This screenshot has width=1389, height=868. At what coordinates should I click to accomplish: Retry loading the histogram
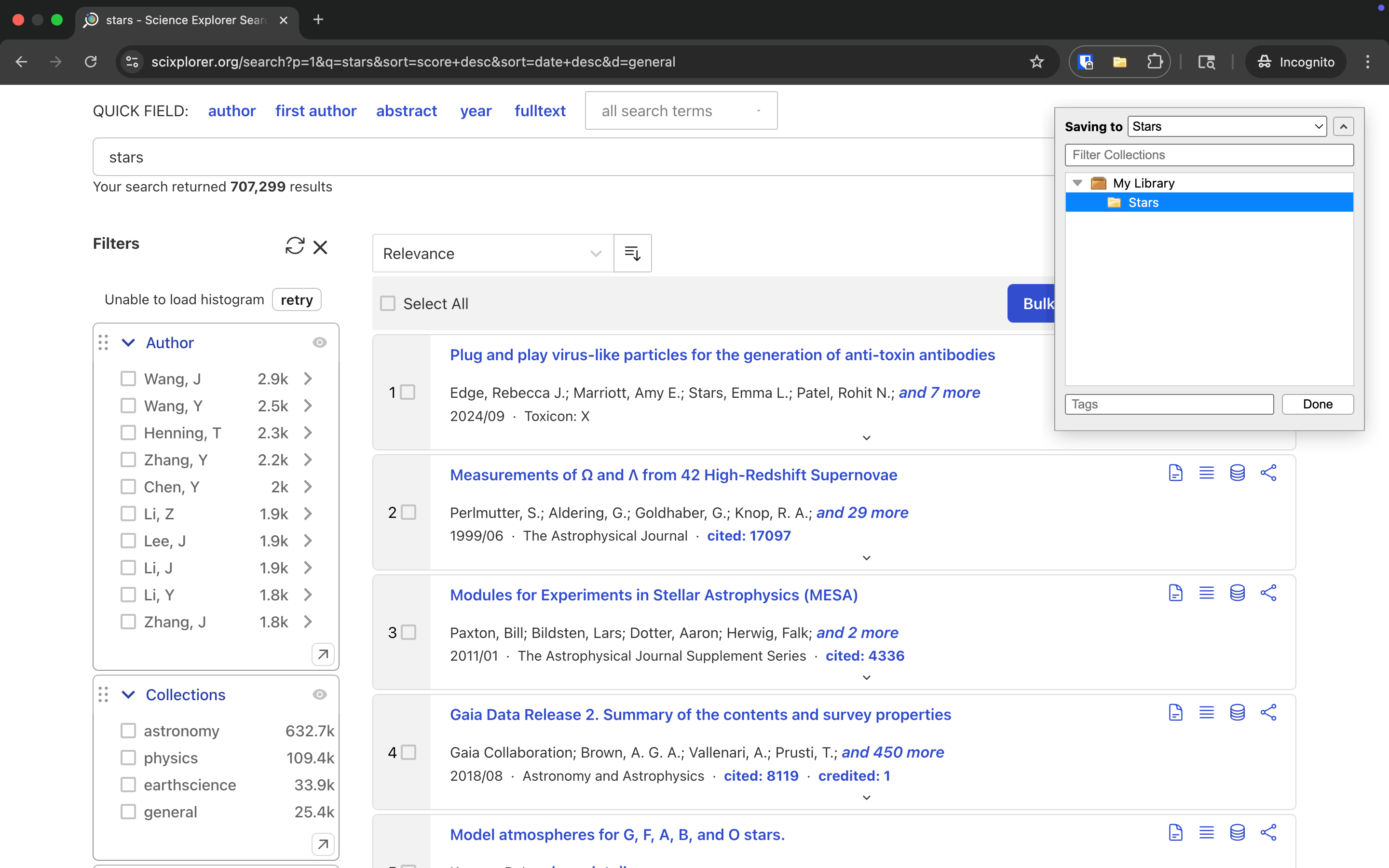coord(297,299)
